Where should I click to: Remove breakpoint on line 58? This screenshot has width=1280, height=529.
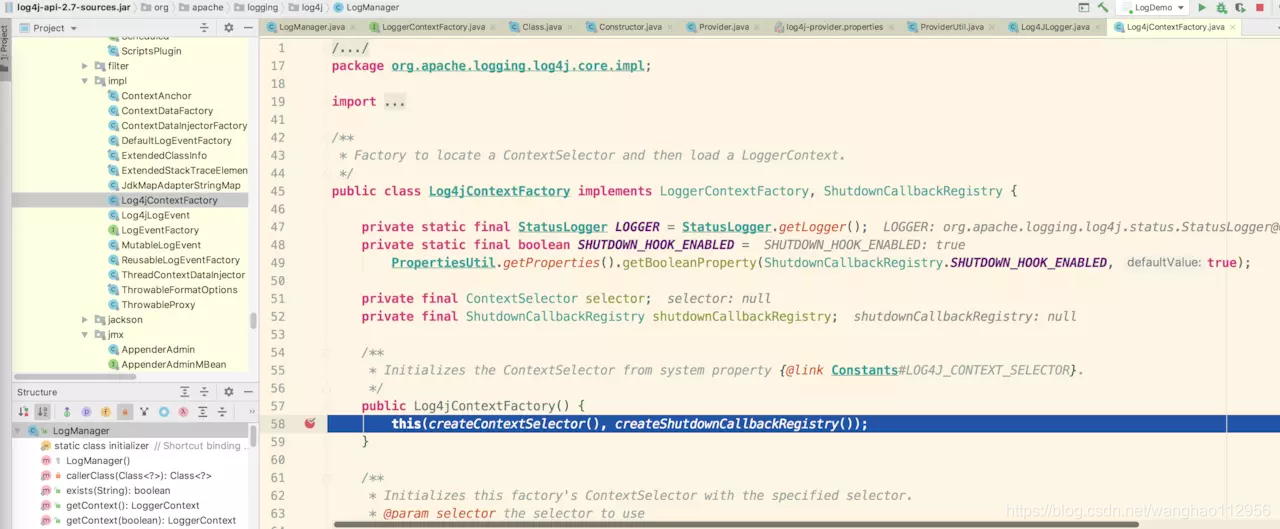coord(310,424)
